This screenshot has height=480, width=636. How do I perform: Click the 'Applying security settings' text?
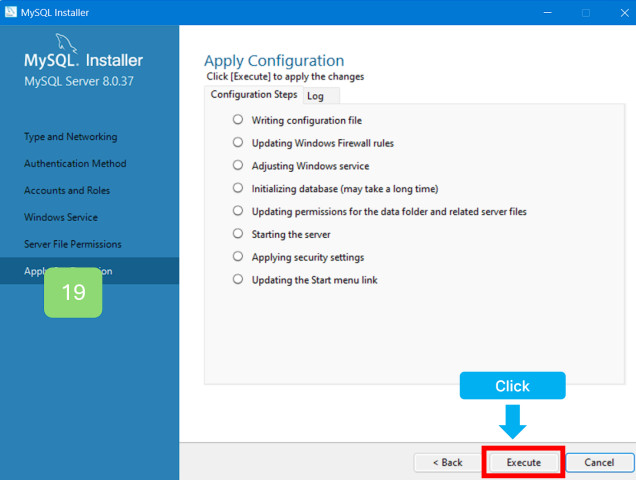pos(308,257)
